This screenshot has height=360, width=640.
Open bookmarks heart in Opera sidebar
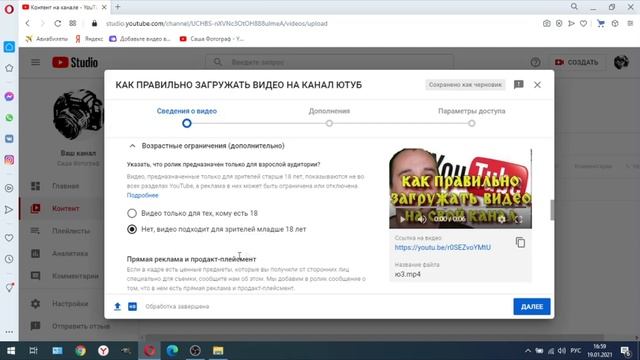9,238
